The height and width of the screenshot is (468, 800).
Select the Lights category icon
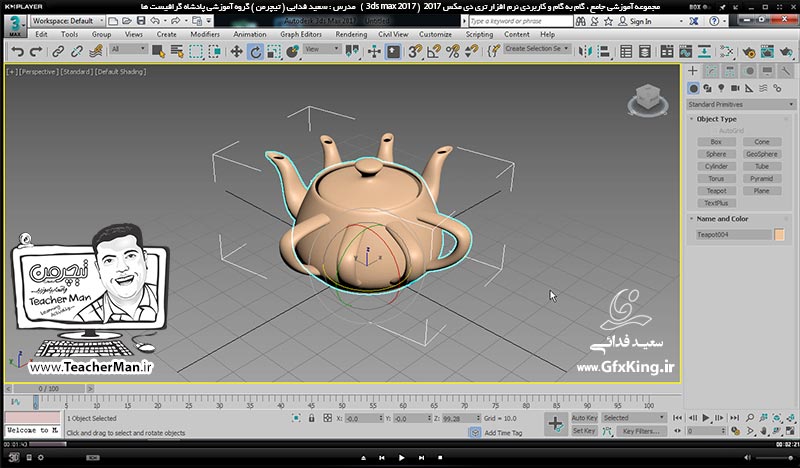[721, 88]
